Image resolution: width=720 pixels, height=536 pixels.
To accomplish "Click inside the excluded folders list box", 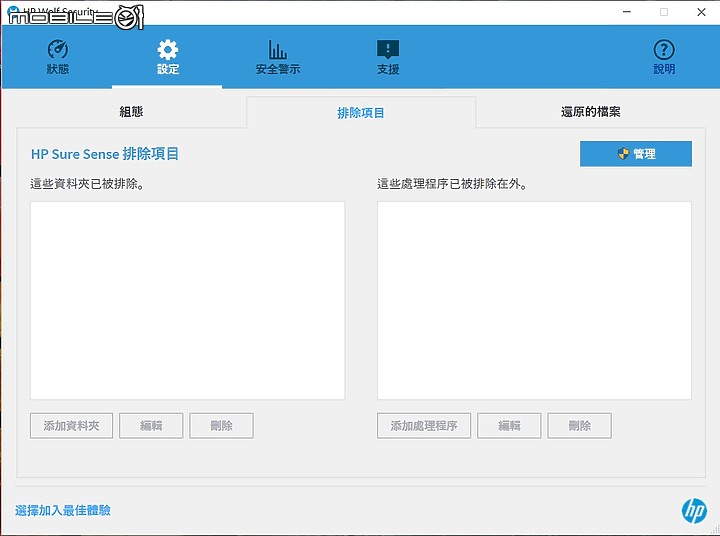I will pos(187,300).
